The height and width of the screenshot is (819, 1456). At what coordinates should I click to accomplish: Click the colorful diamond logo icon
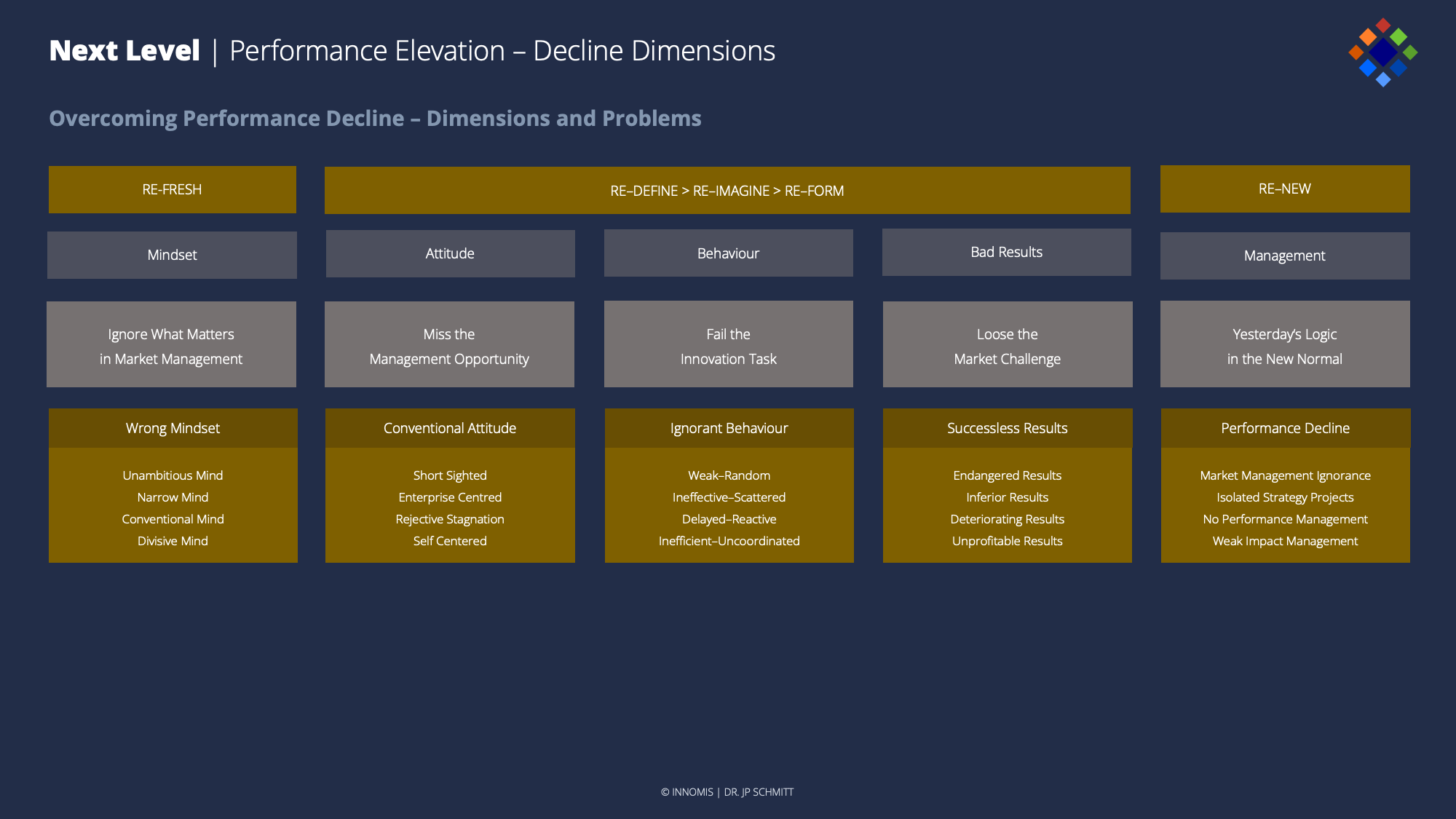pyautogui.click(x=1382, y=52)
